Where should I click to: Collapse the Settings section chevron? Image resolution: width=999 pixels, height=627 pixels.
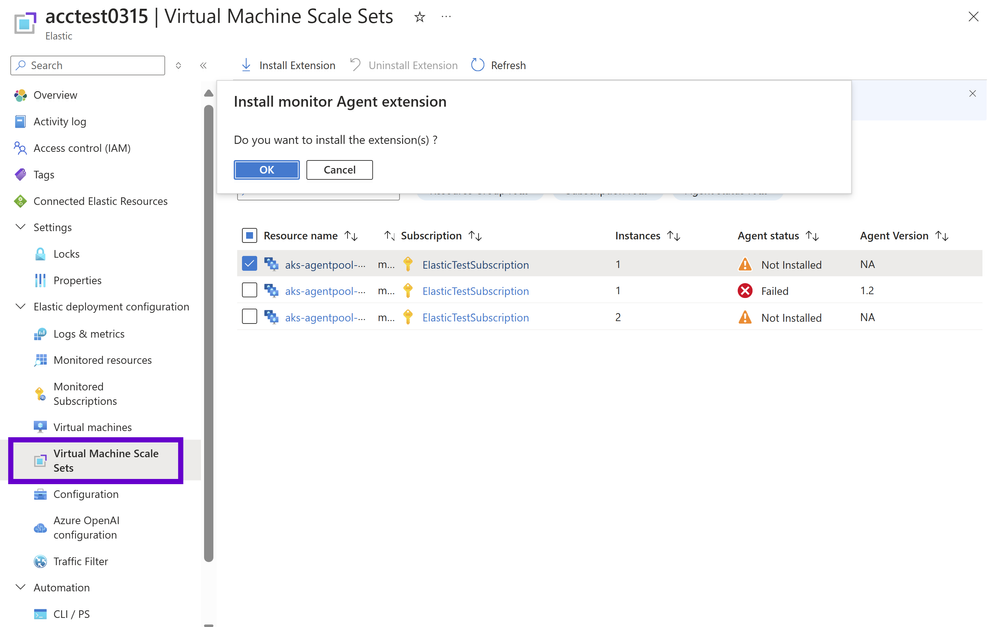[20, 227]
